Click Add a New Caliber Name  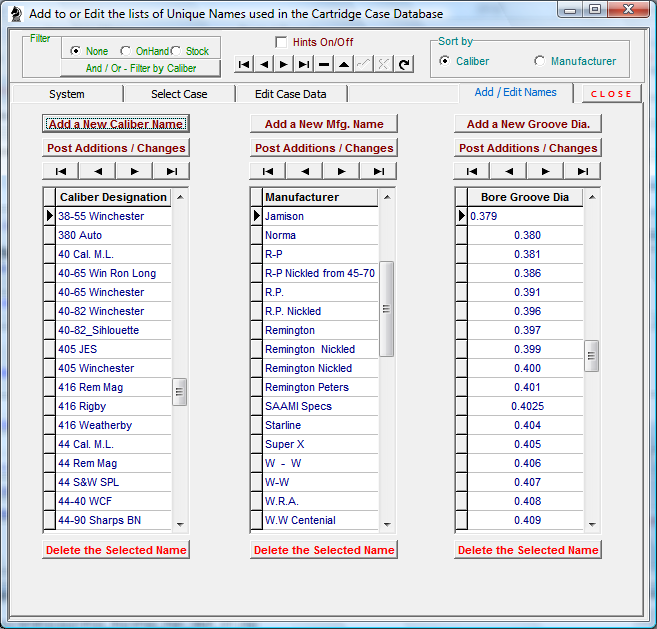coord(116,124)
